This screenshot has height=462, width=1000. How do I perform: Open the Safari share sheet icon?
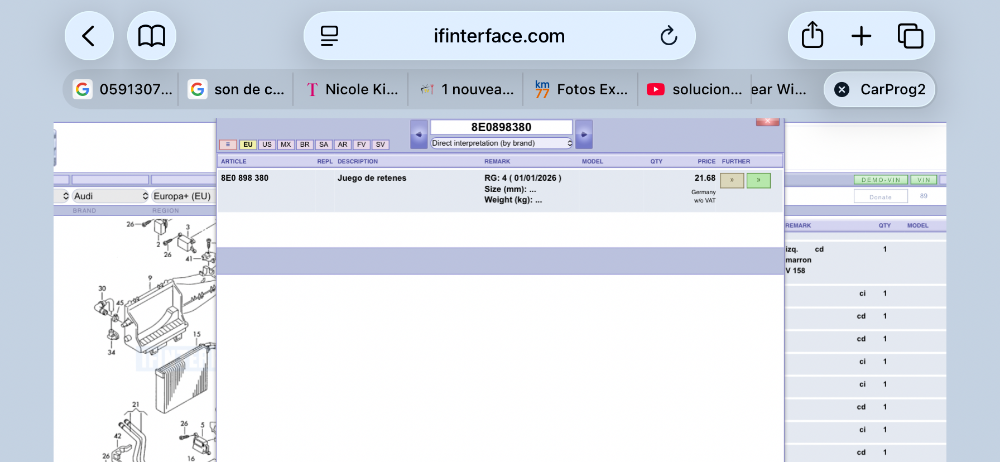[813, 36]
